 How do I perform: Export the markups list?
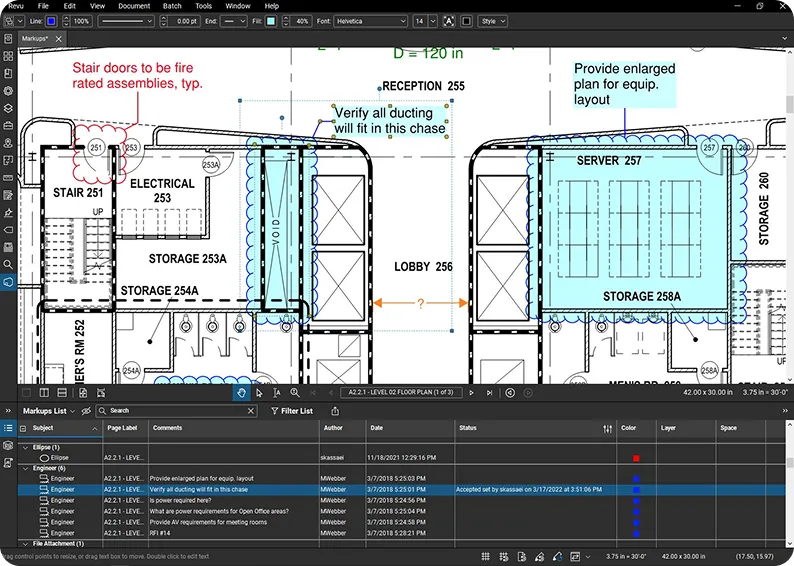tap(335, 411)
